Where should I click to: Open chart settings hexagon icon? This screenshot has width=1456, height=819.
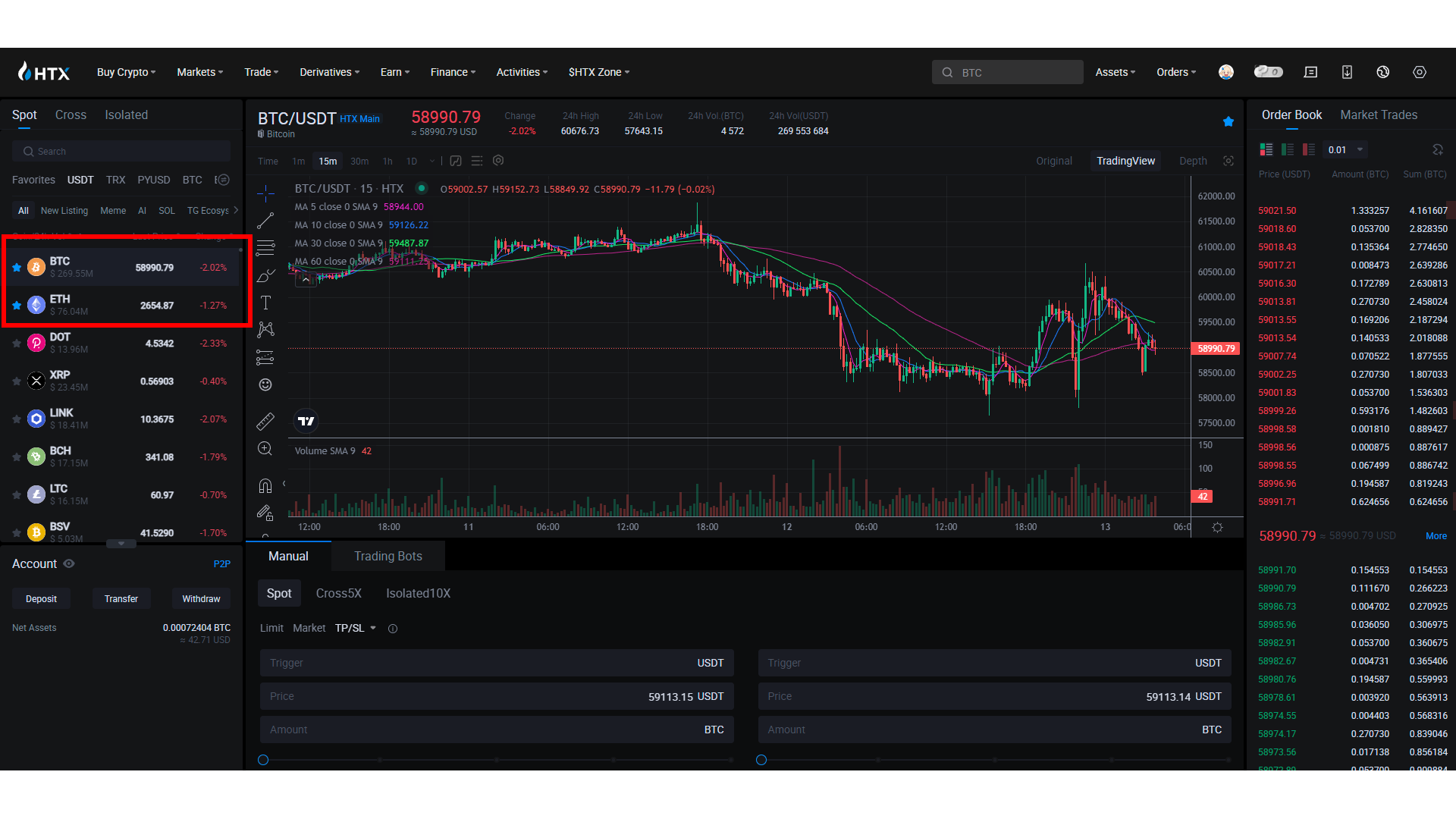coord(498,161)
